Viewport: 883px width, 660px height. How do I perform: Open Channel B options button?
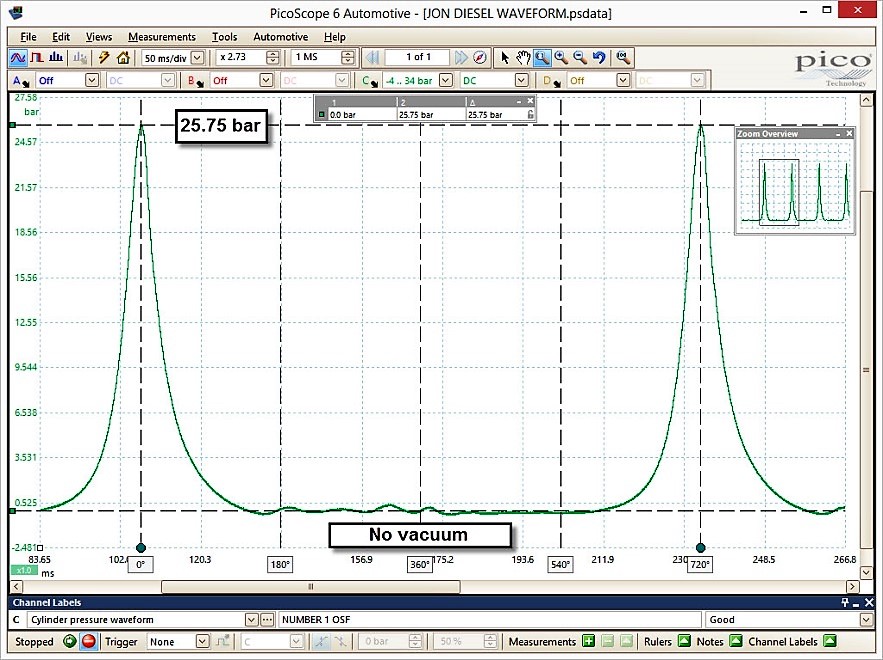(195, 81)
